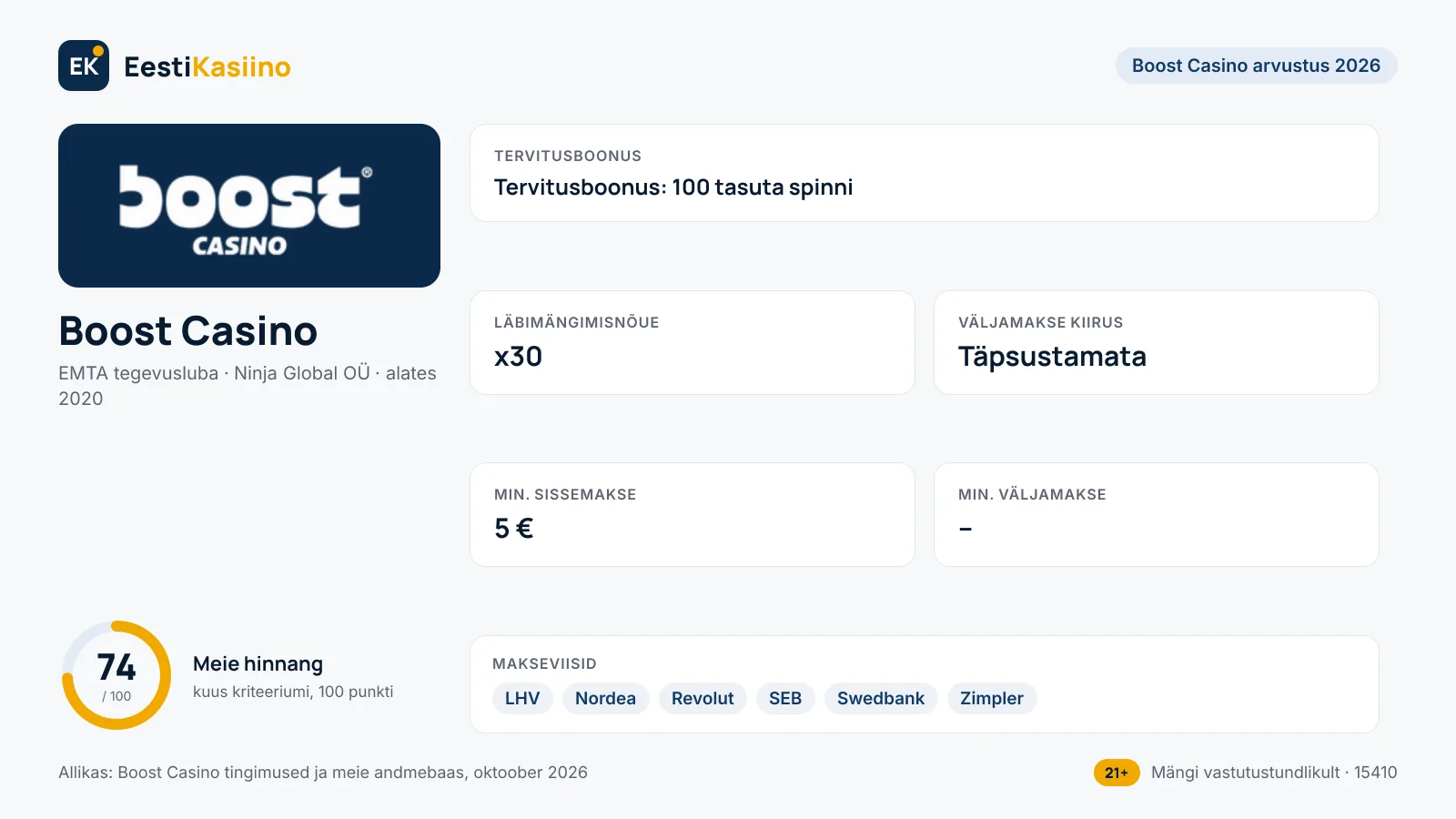Click the 74 score rating ring

116,675
